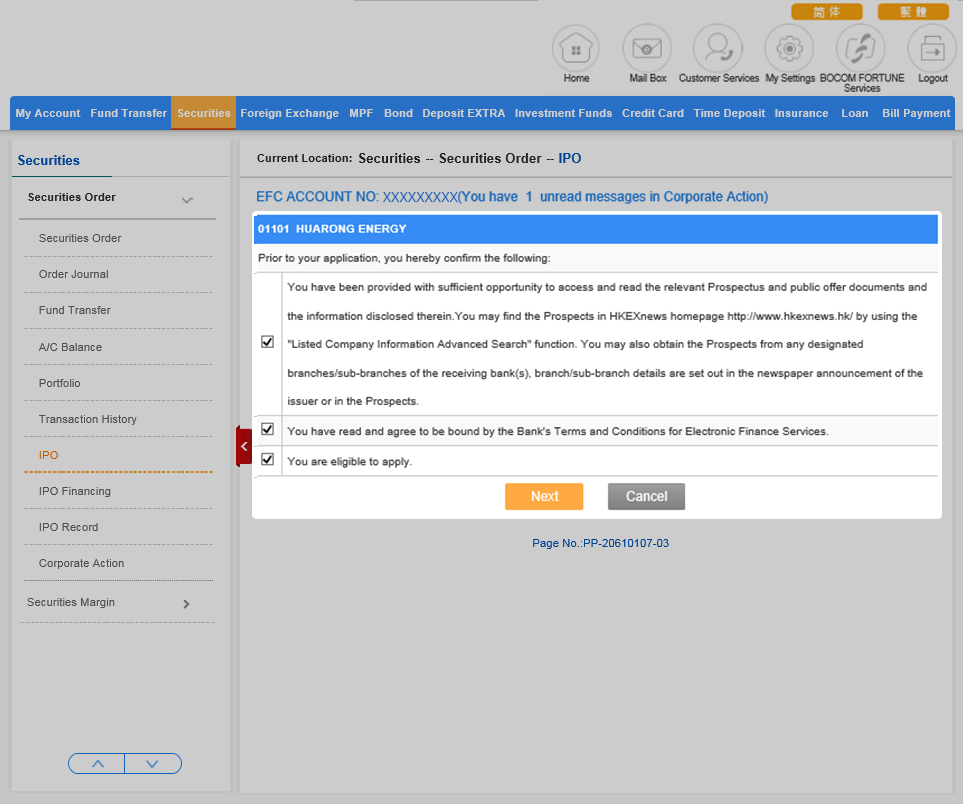This screenshot has height=804, width=963.
Task: Uncheck the 'You are eligible to apply' checkbox
Action: click(x=267, y=460)
